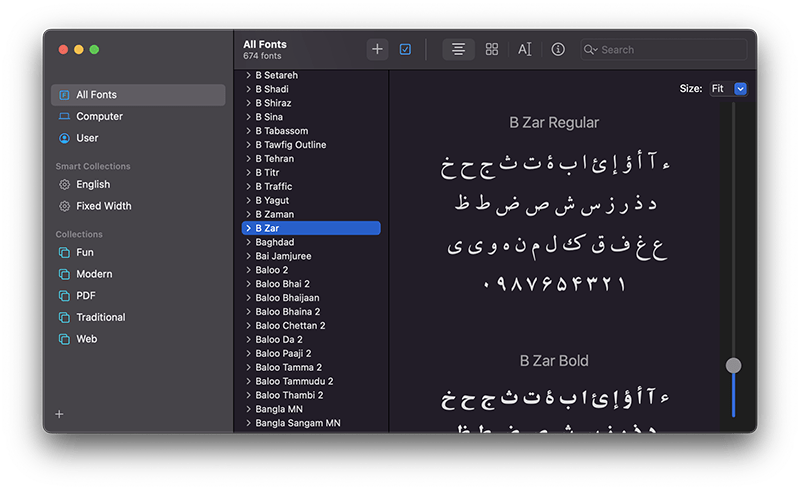Switch to Repertoire grid view icon
The image size is (800, 490).
click(492, 49)
